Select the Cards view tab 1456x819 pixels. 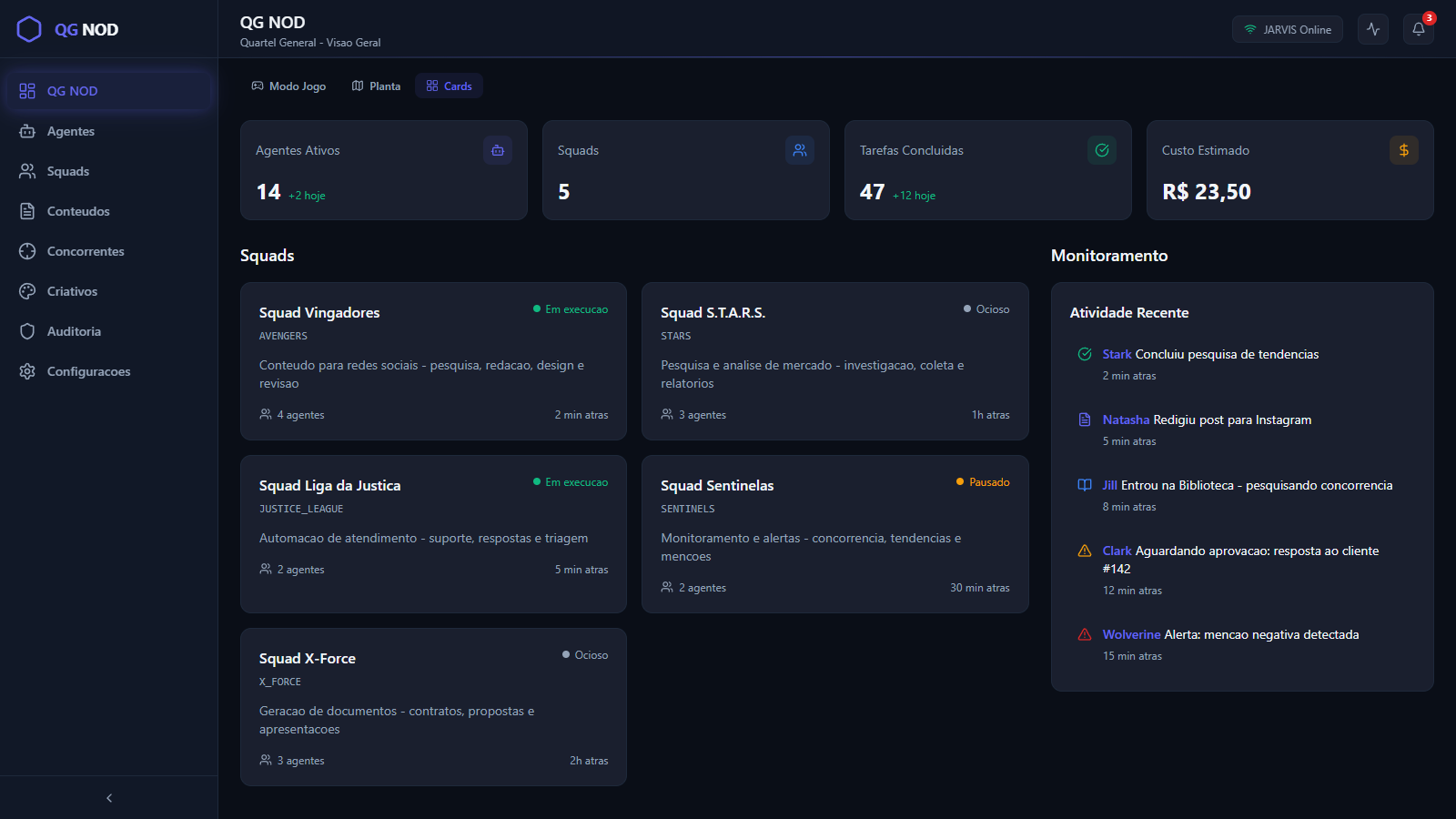pyautogui.click(x=450, y=86)
